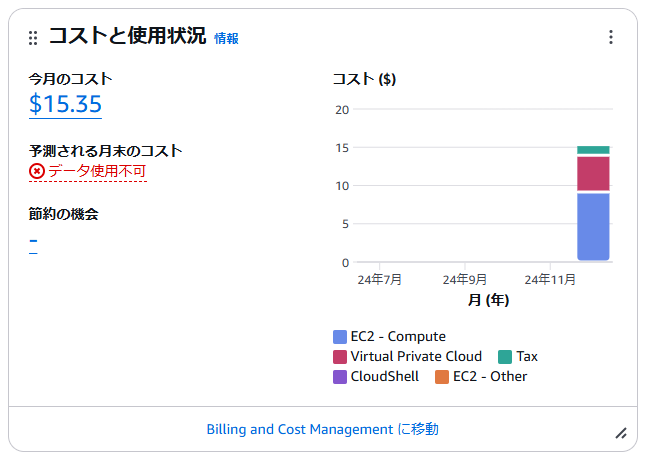Click the Tax legend swatch
The width and height of the screenshot is (654, 461).
pyautogui.click(x=505, y=357)
